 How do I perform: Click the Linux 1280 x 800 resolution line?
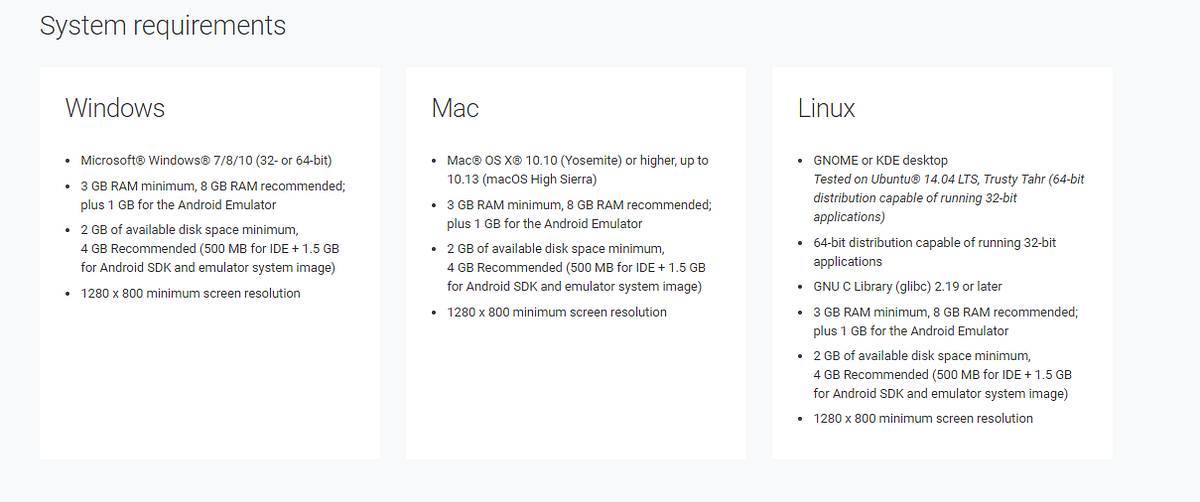click(x=922, y=418)
